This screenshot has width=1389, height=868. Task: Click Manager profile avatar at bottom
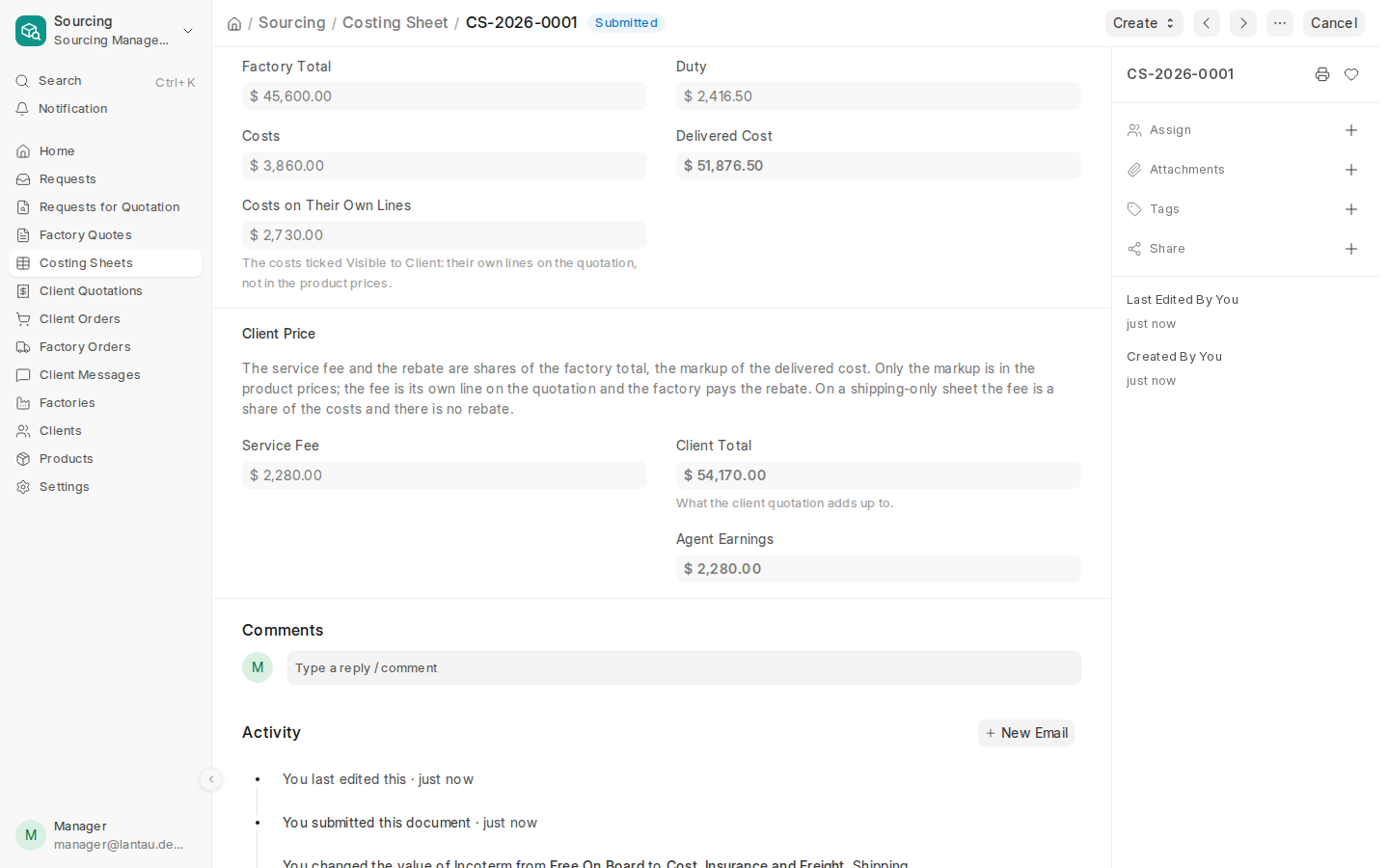point(31,835)
